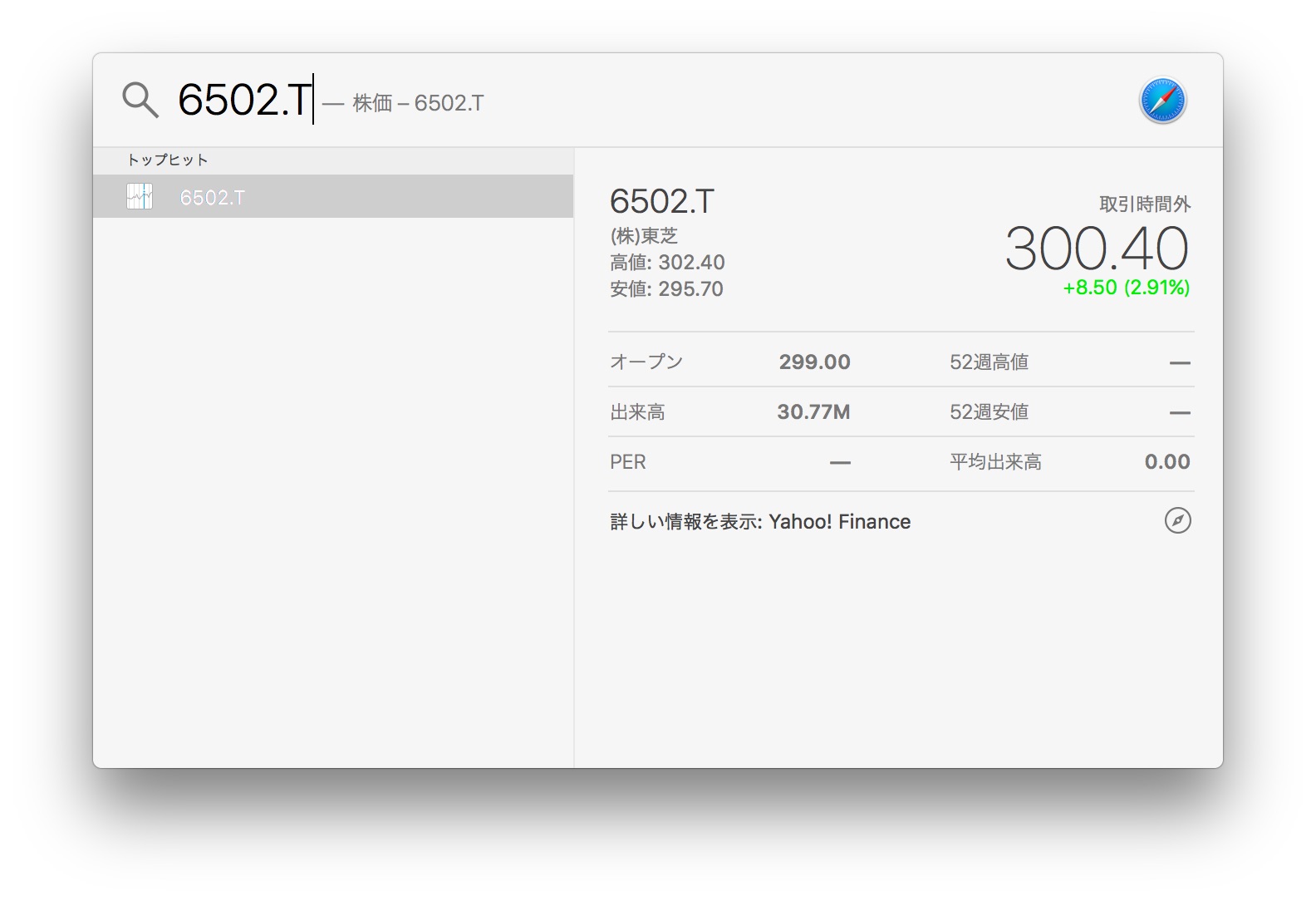Click the 高値: 302.40 line
This screenshot has height=901, width=1316.
click(667, 263)
